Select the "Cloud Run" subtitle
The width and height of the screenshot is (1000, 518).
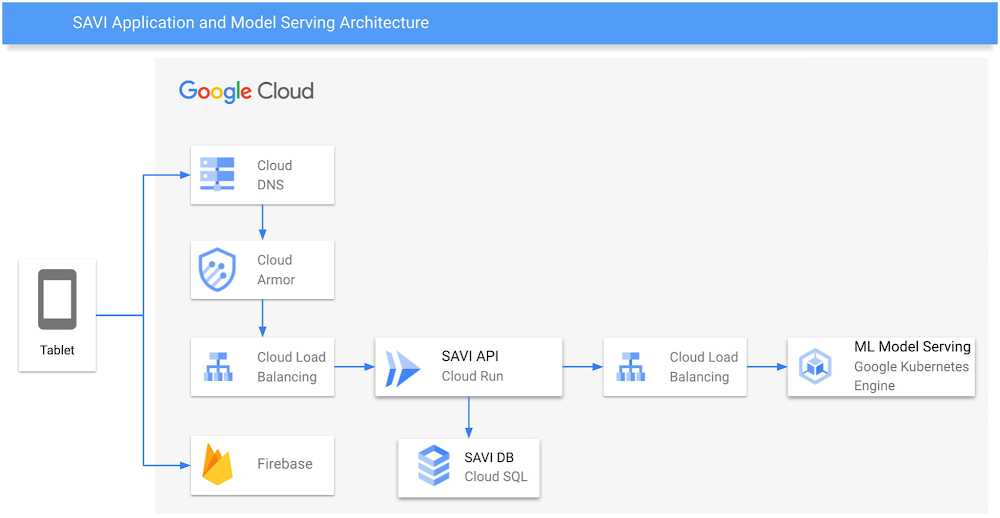tap(473, 376)
